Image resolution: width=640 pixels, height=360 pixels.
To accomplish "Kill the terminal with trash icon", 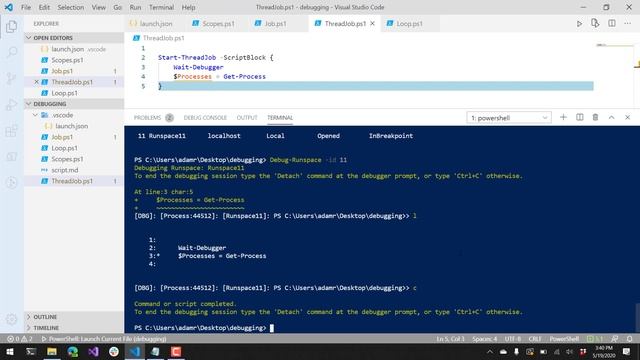I will click(595, 117).
